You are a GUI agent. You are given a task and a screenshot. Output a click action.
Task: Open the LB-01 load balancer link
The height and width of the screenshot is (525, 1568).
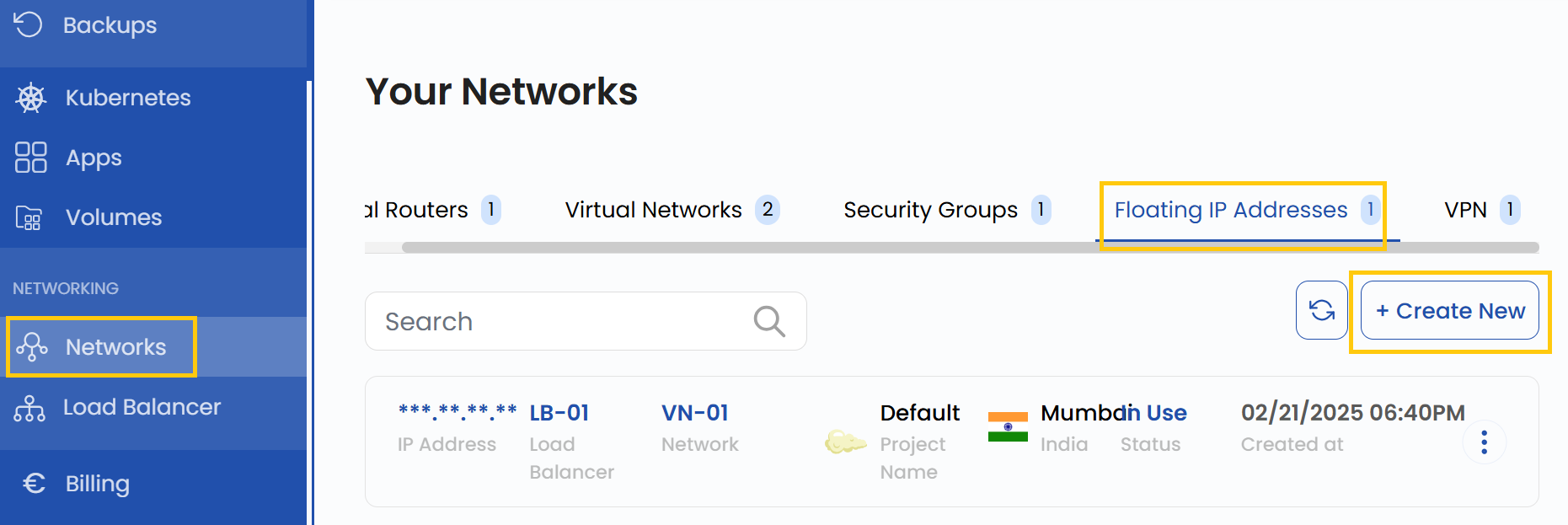pos(559,412)
